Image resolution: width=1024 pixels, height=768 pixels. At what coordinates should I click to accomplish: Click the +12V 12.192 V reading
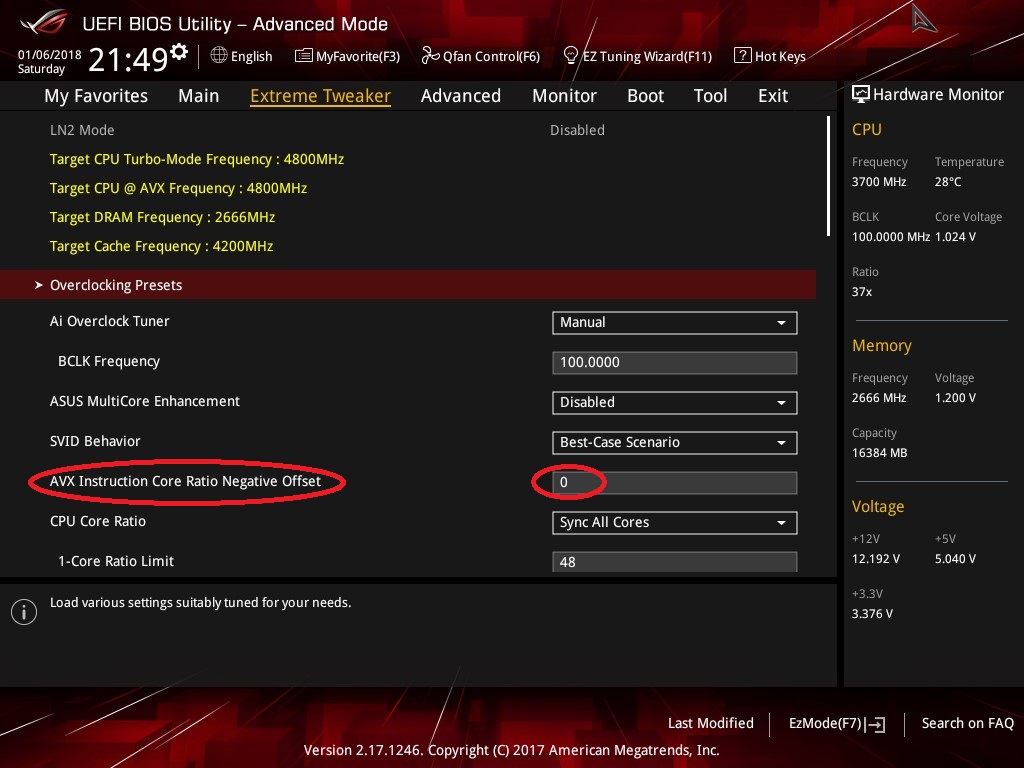[876, 559]
